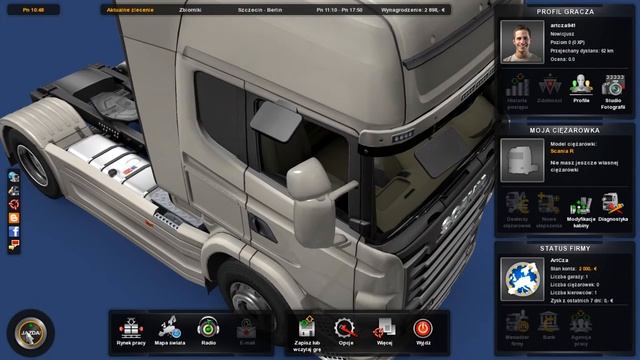This screenshot has width=640, height=360.
Task: Click the Wynagrodzenie payment text
Action: (413, 10)
